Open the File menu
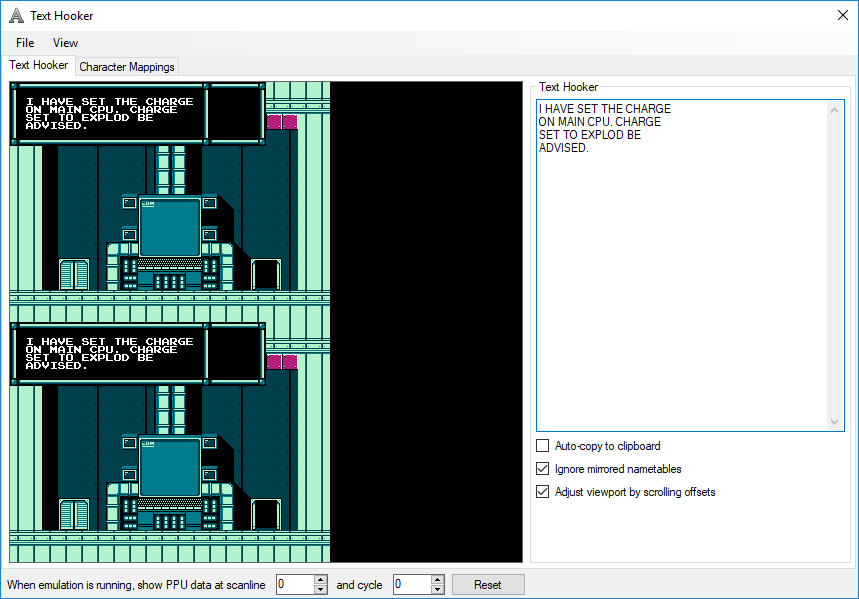 pos(25,43)
